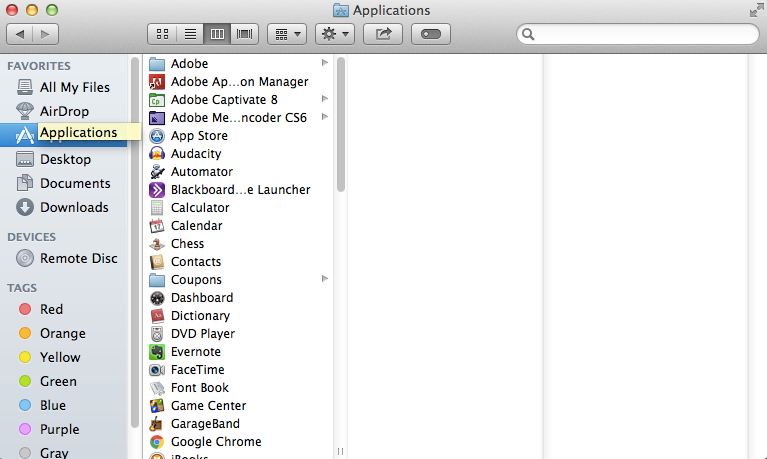767x459 pixels.
Task: Select the Blackboard Launcher icon
Action: click(157, 190)
